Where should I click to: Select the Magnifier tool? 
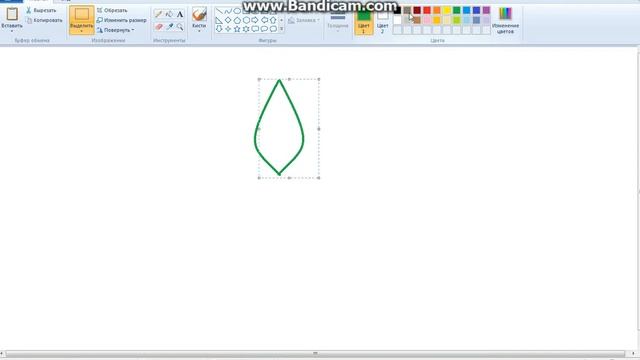180,27
